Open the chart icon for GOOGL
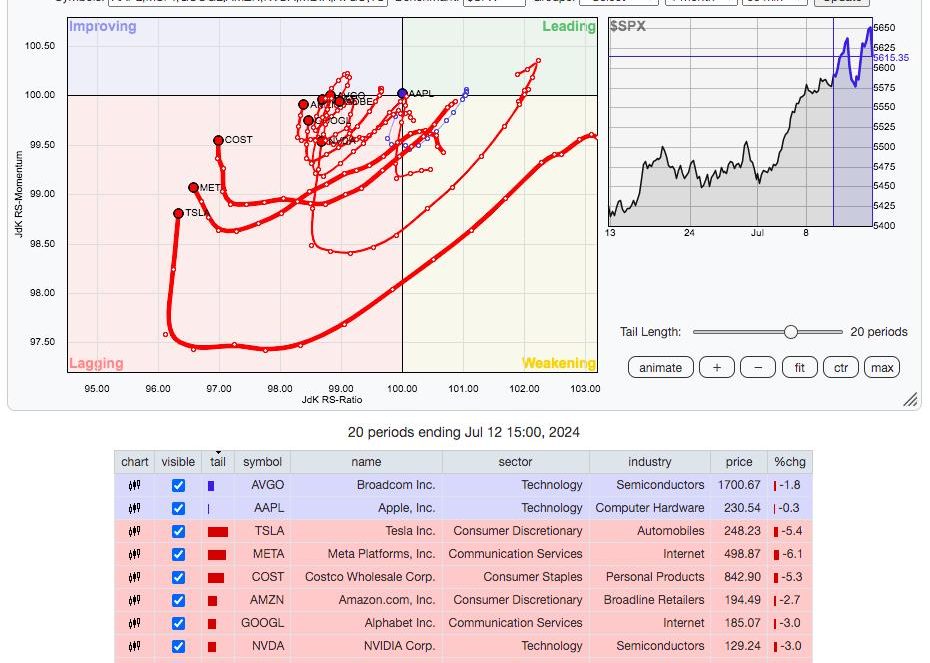 (135, 623)
